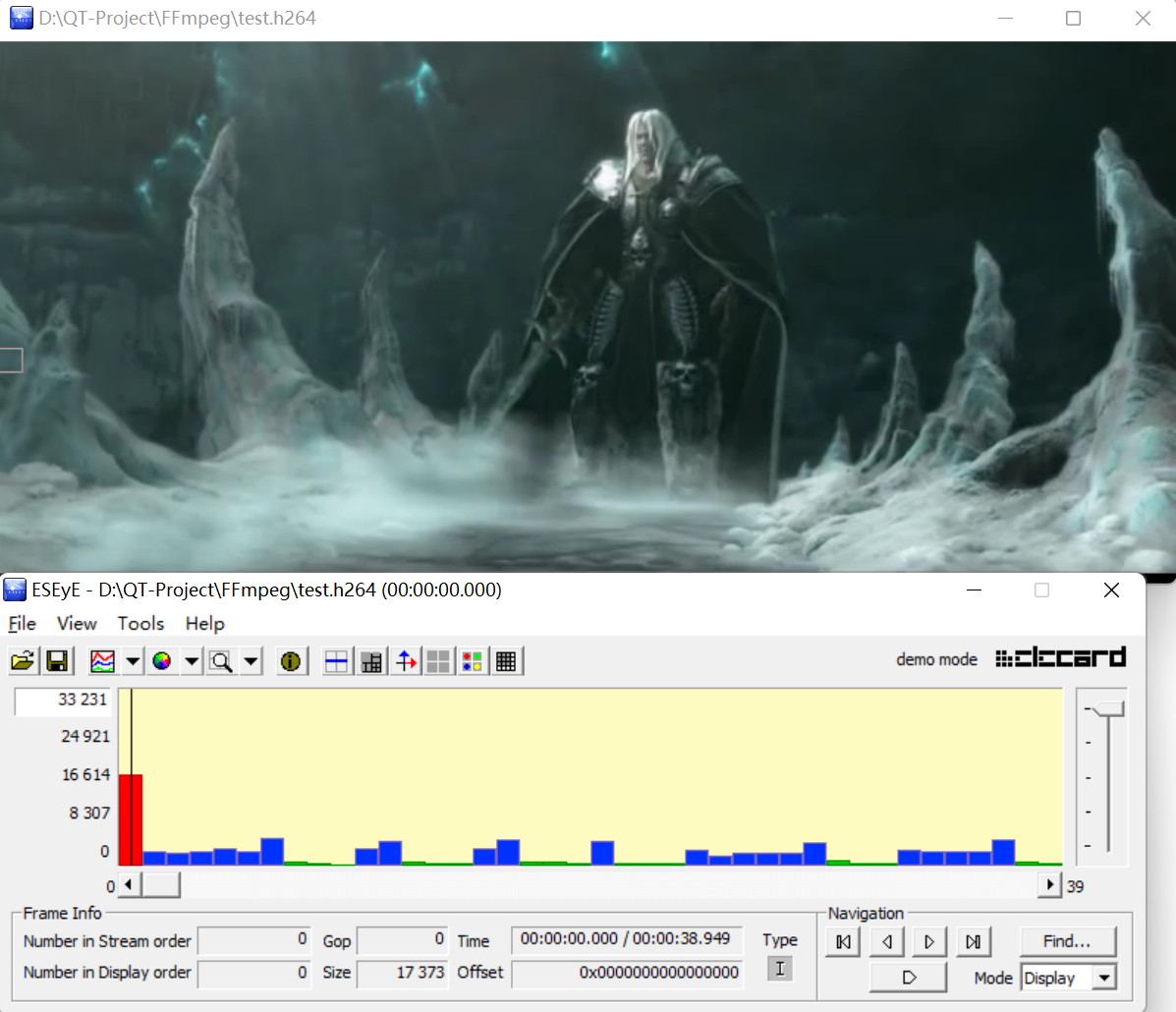Click the Number in Stream order field

point(254,940)
